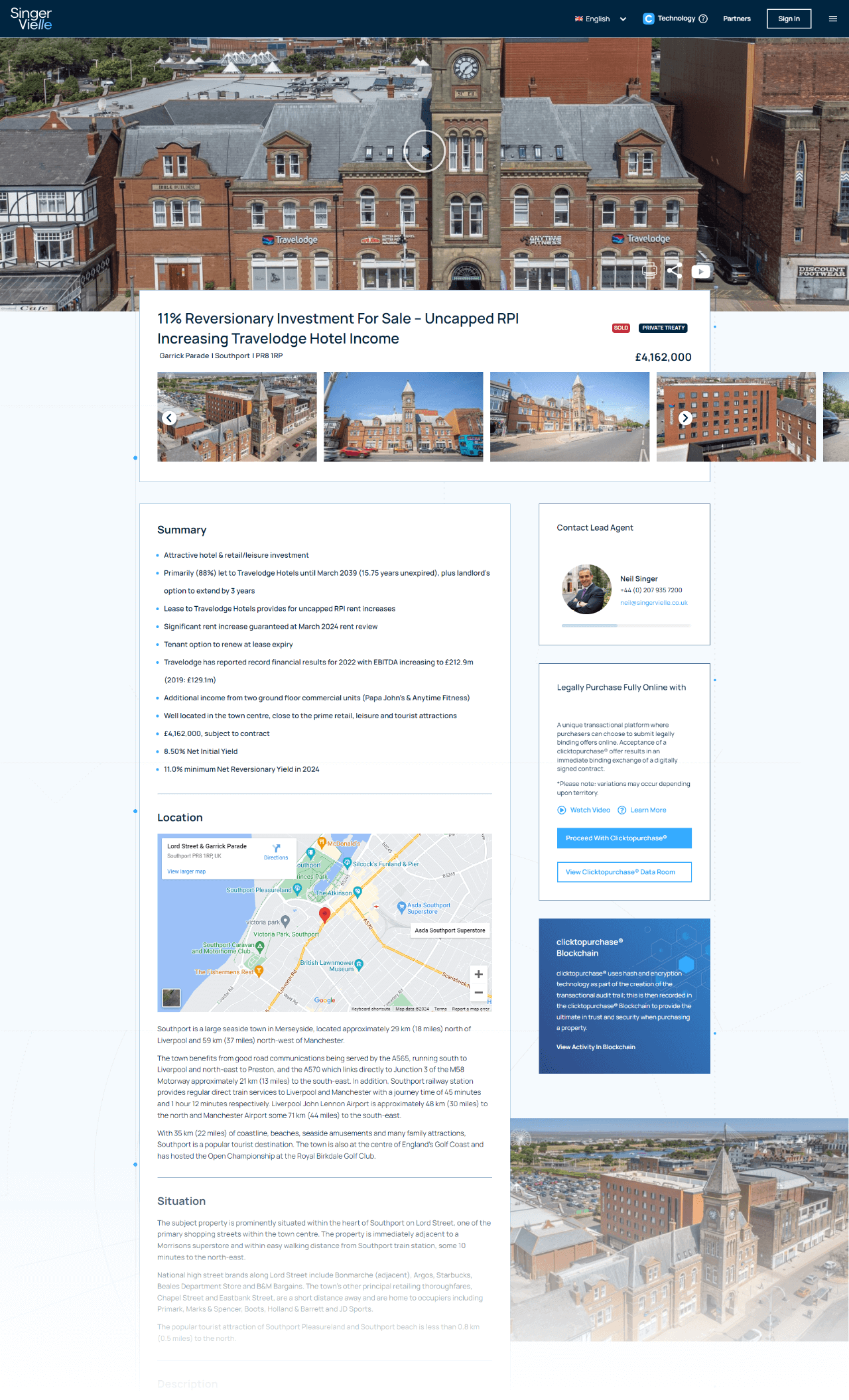This screenshot has height=1400, width=849.
Task: Click the print icon on hero image
Action: tap(649, 271)
